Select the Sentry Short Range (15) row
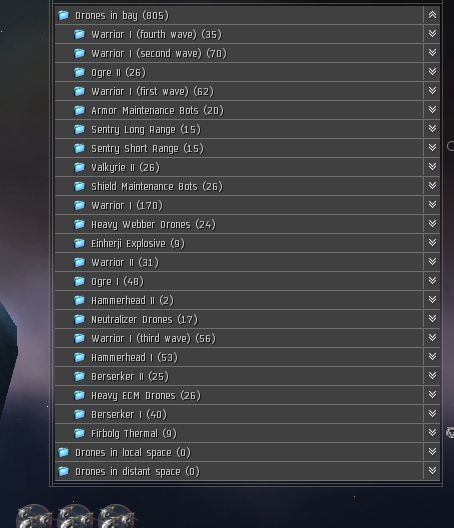 pos(239,148)
